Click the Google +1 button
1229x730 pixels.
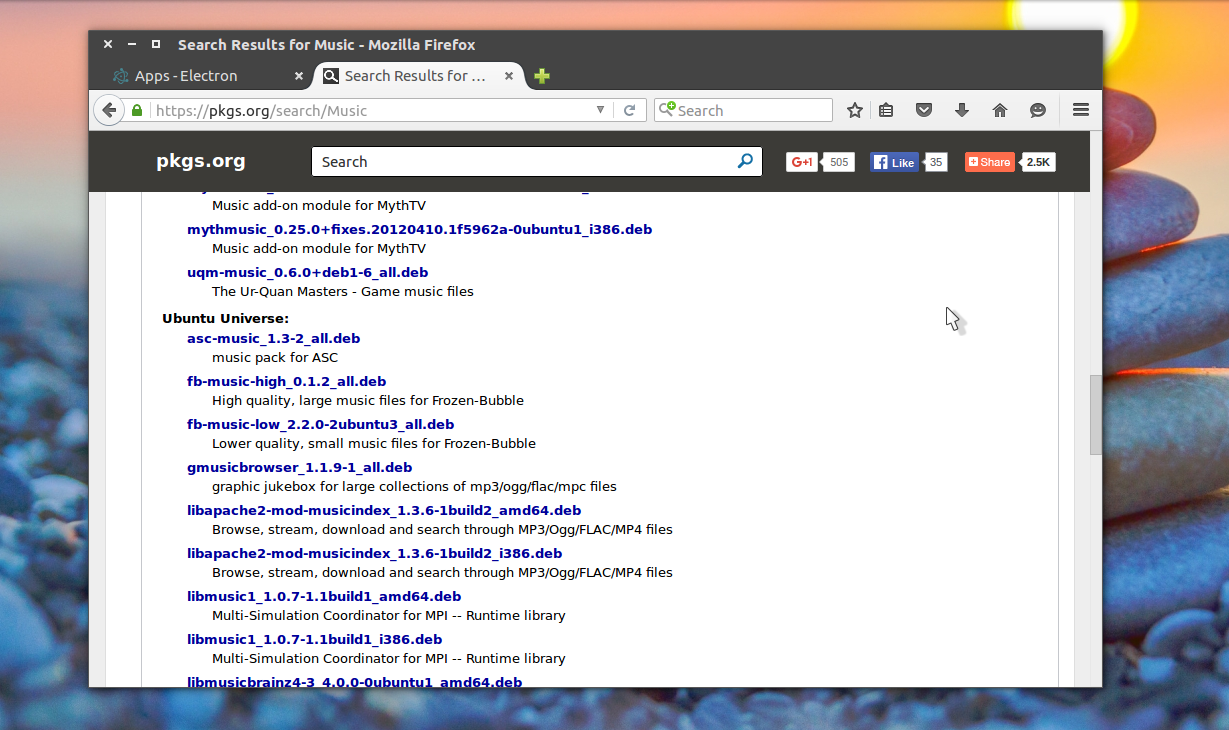[x=802, y=162]
